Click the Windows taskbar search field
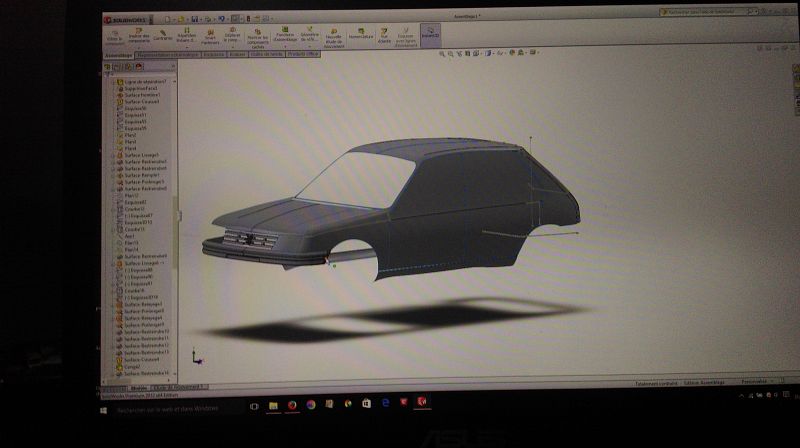Viewport: 800px width, 448px height. point(170,407)
